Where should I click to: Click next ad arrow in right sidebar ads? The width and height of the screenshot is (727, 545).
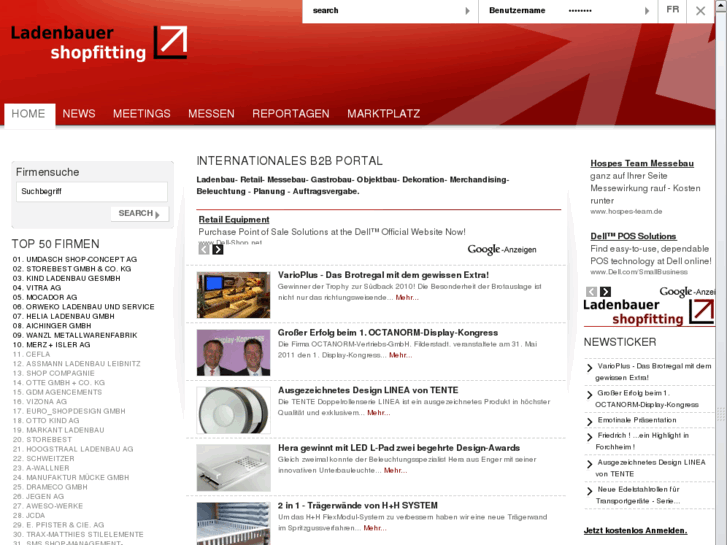tap(606, 292)
